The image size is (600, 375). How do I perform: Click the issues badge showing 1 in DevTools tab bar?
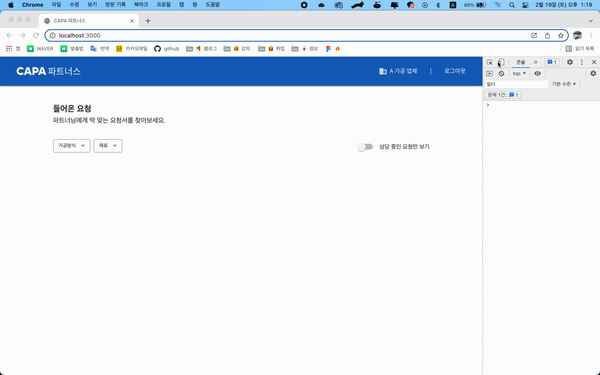click(552, 62)
